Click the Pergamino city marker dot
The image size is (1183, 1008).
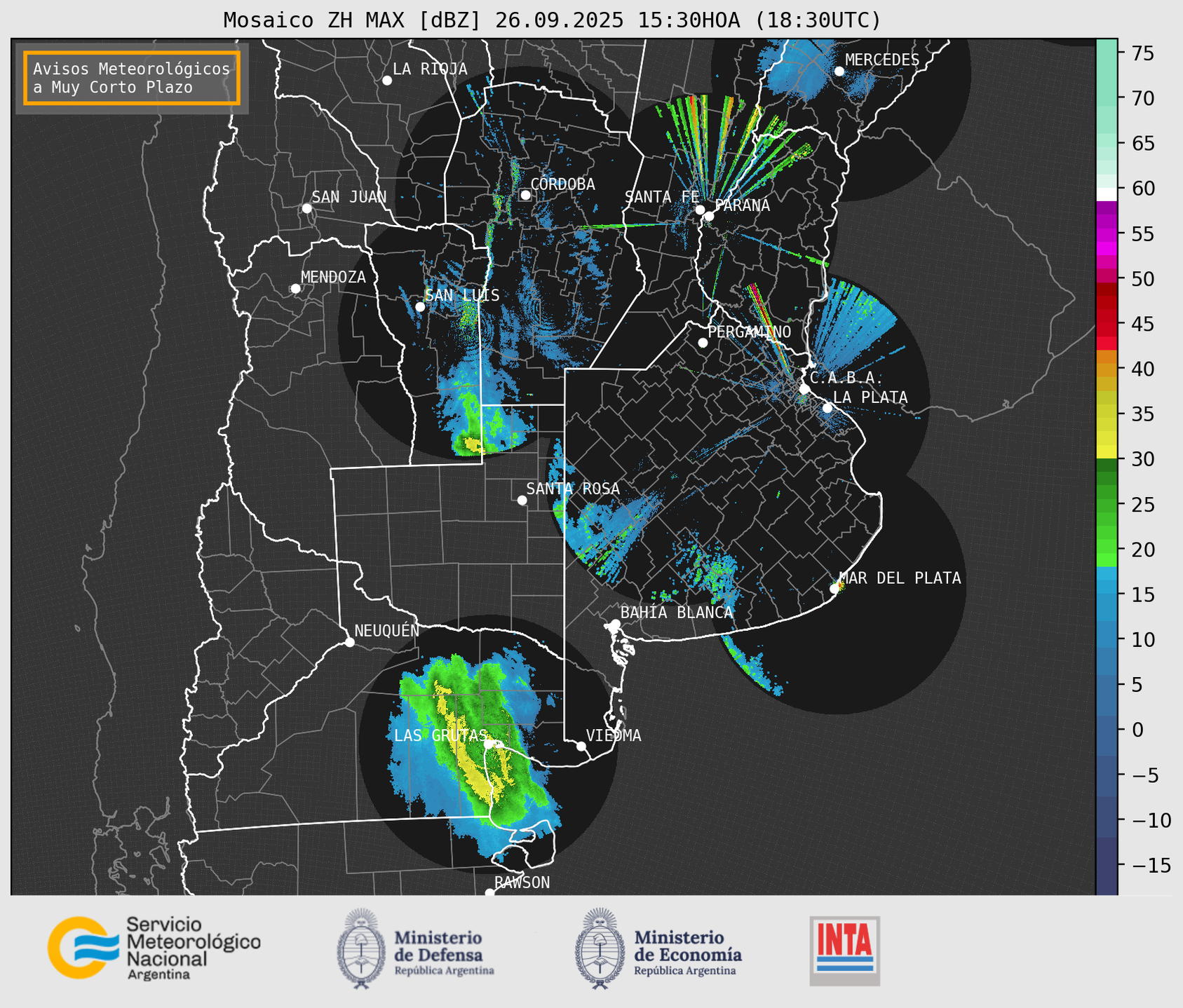tap(703, 343)
